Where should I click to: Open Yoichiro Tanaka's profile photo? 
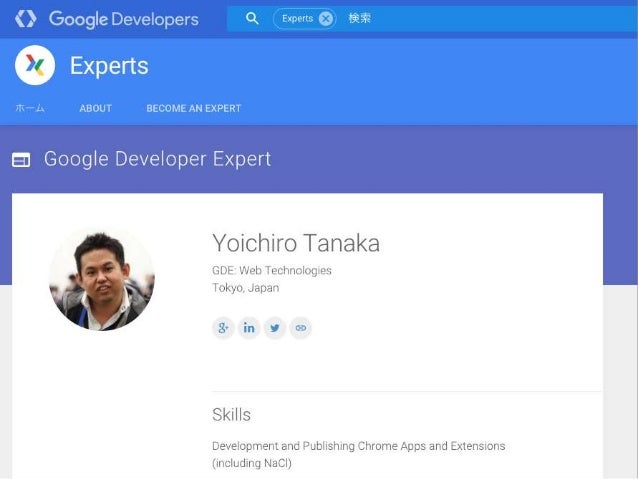[102, 279]
